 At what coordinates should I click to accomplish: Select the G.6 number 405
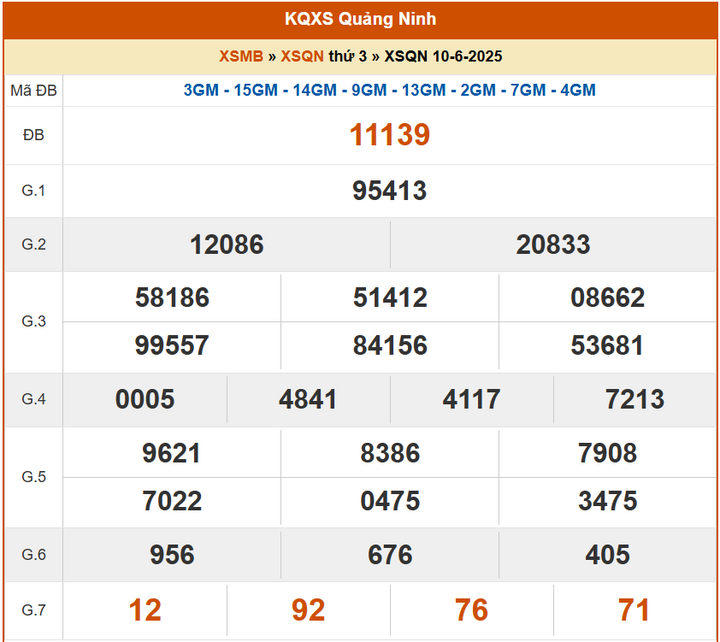(608, 555)
